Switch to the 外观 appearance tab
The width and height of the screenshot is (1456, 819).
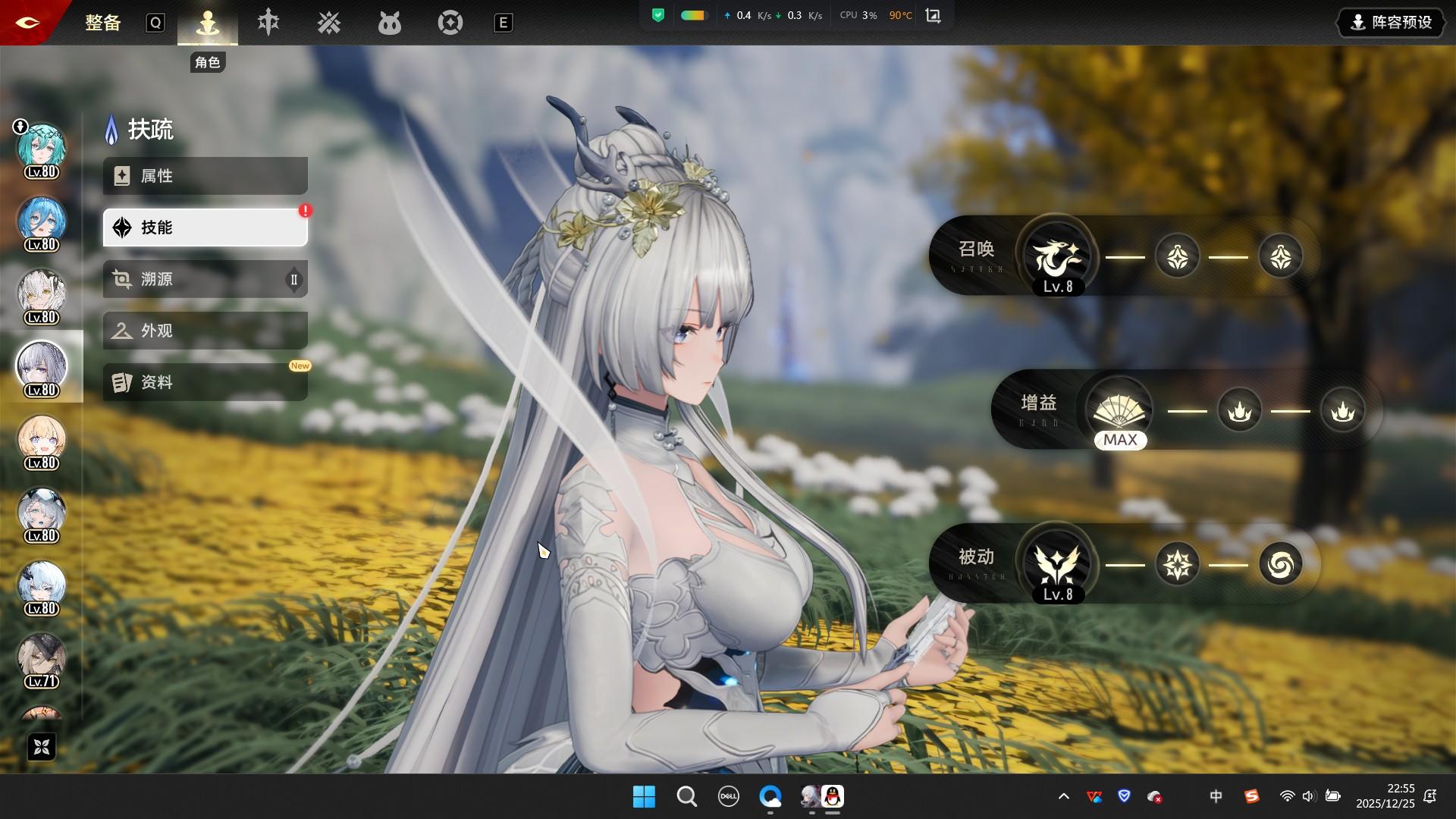(205, 331)
